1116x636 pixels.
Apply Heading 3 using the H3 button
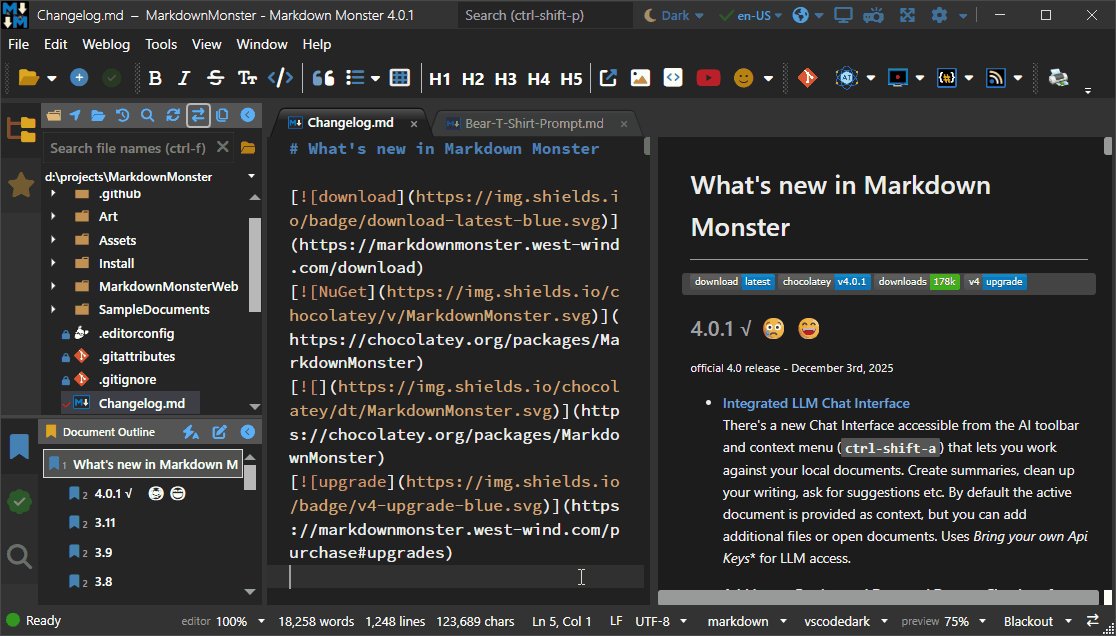[505, 78]
